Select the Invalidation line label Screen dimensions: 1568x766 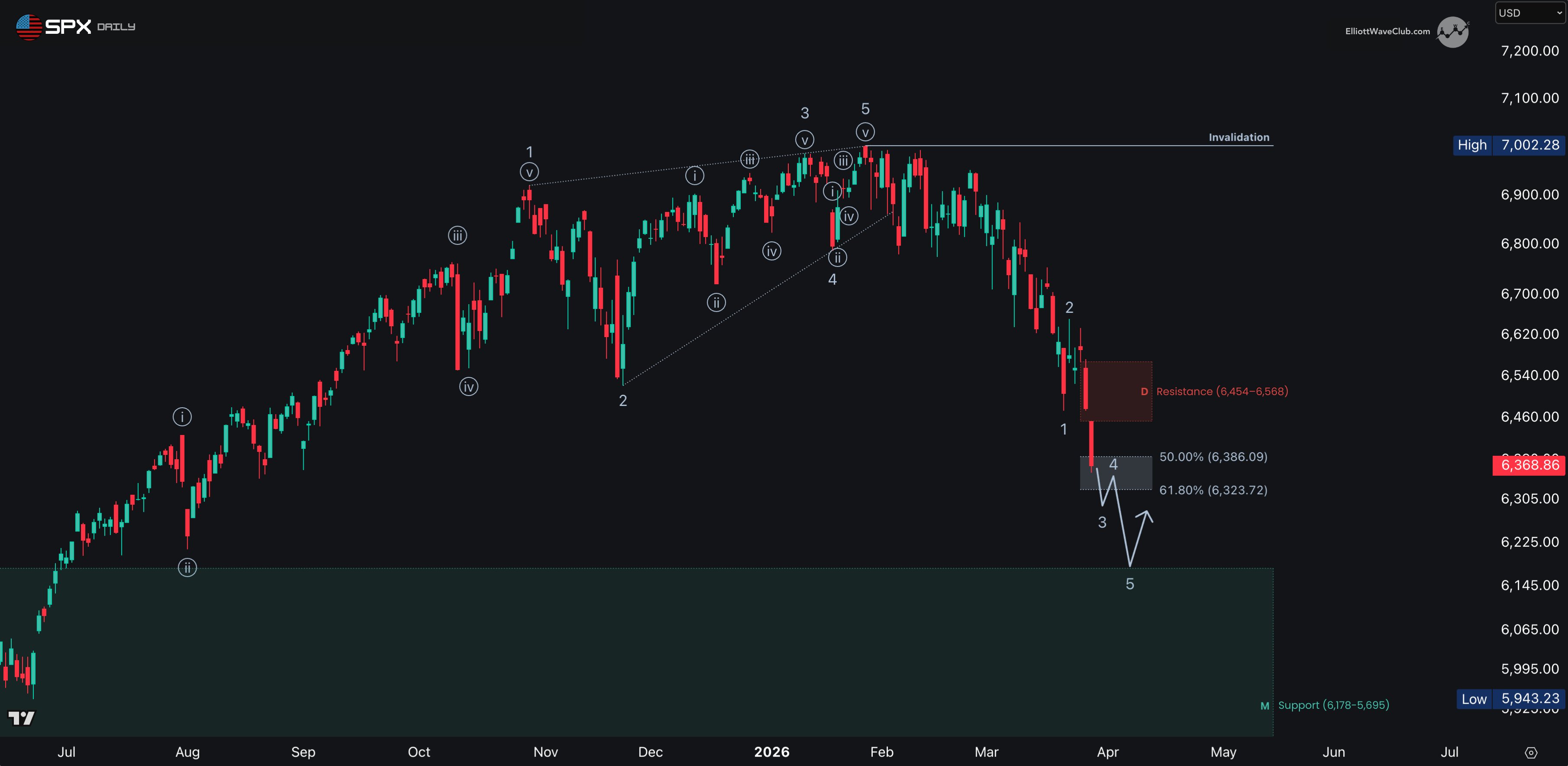pos(1239,138)
